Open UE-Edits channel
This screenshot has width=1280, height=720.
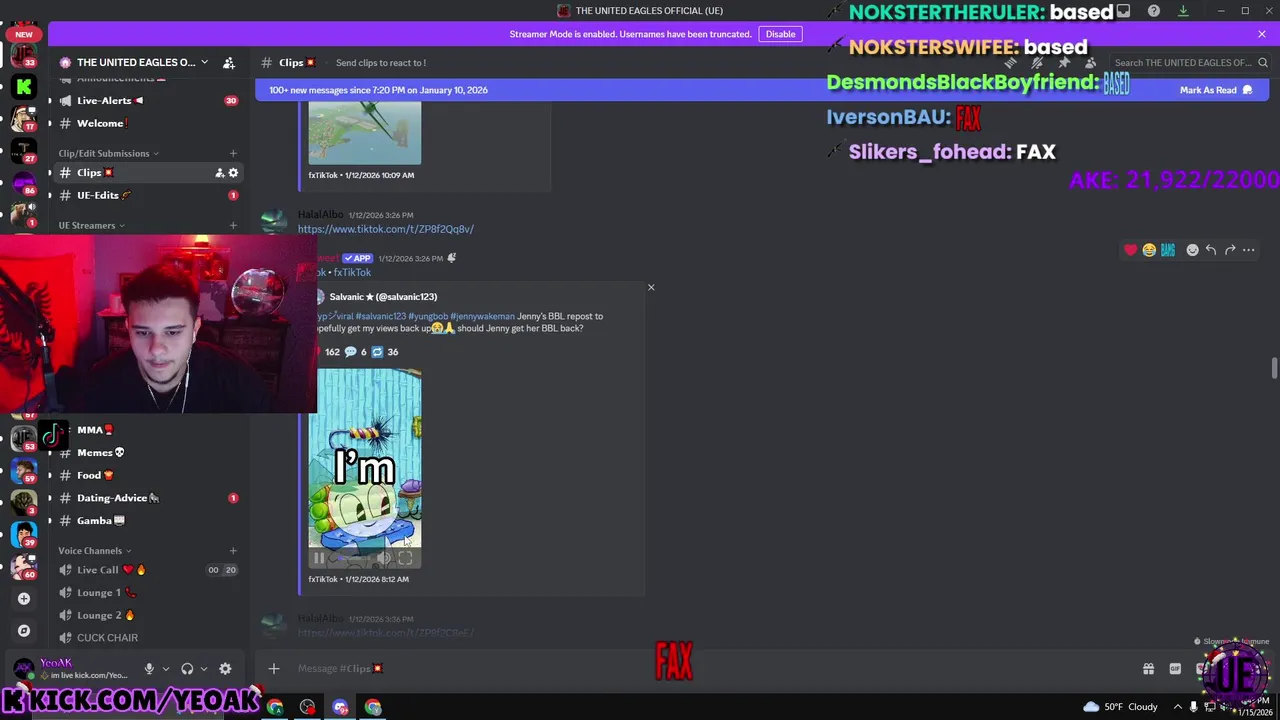(148, 196)
